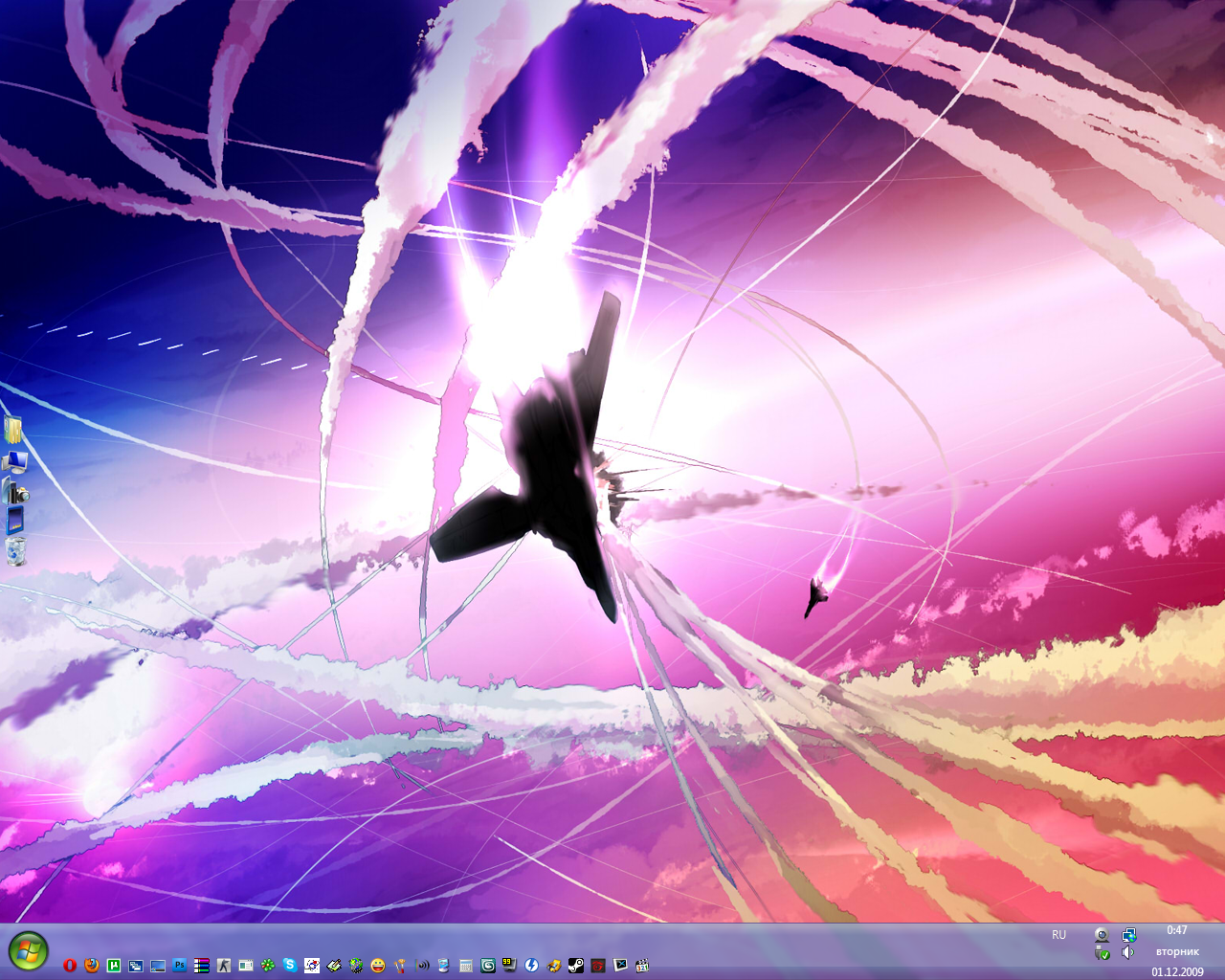Open the Calculator icon in the taskbar

point(466,966)
